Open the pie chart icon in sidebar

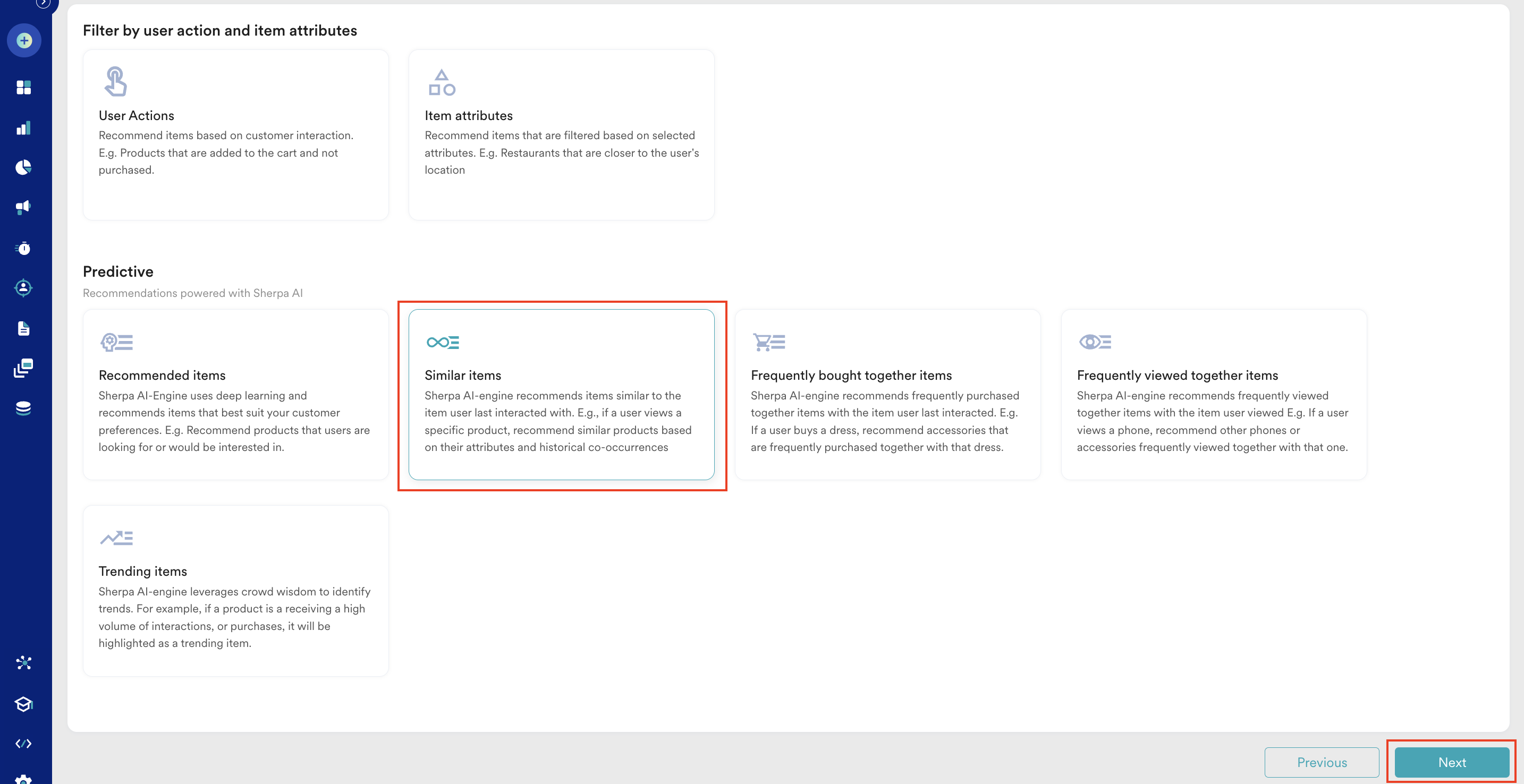coord(24,167)
